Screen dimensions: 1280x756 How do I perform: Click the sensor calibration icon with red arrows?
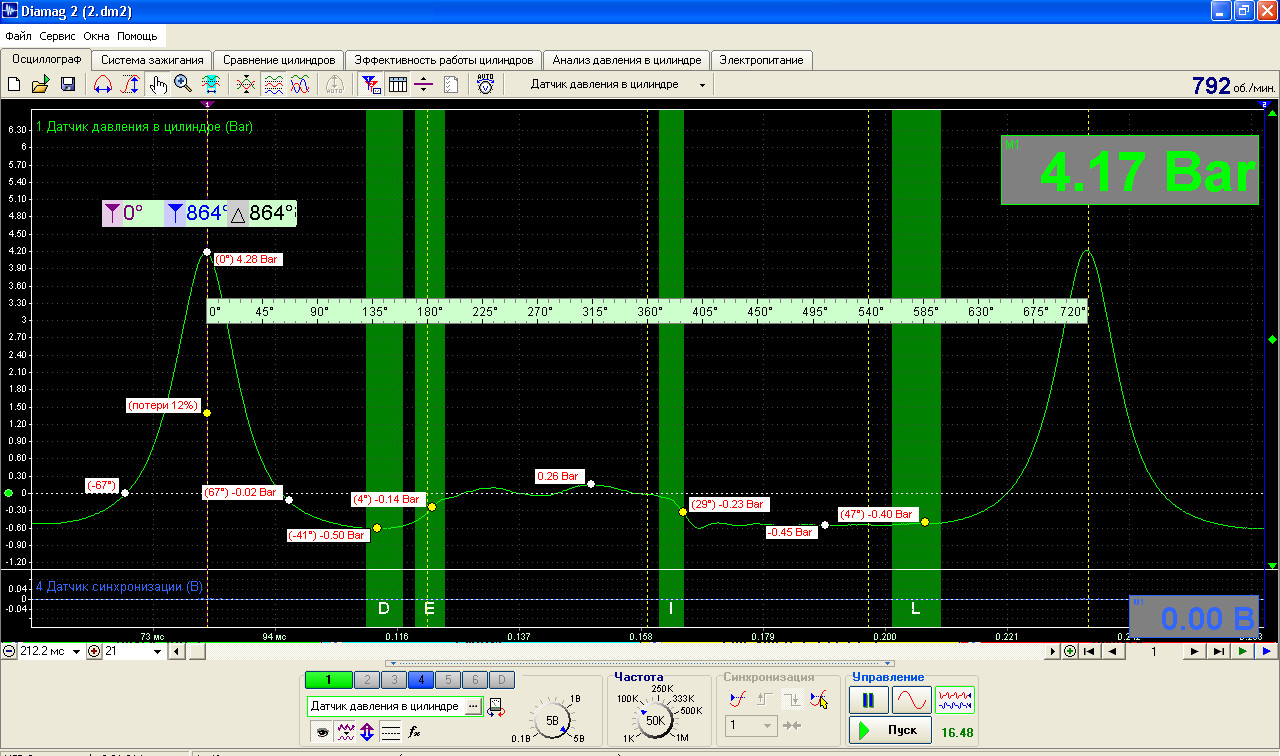click(x=496, y=708)
